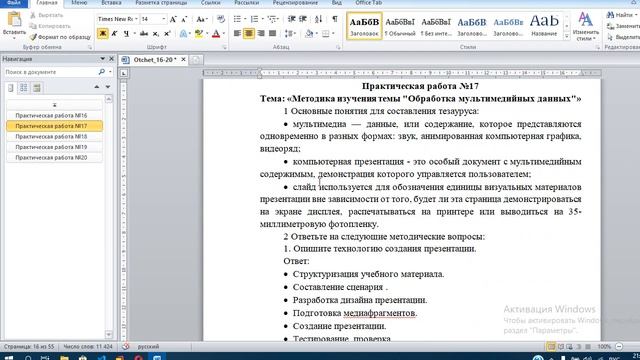Justify text alignment

(x=272, y=33)
